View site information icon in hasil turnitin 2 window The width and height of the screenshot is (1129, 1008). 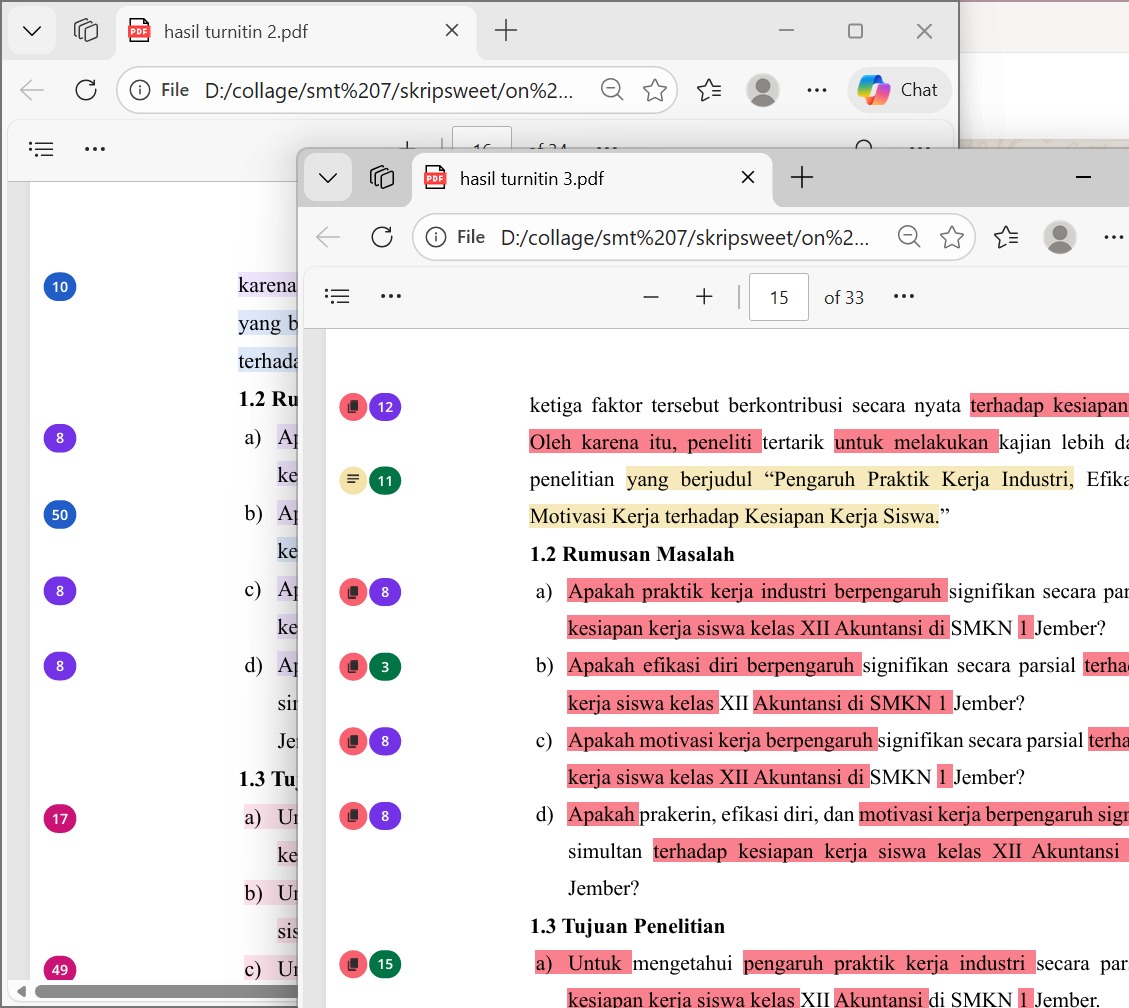[x=140, y=90]
